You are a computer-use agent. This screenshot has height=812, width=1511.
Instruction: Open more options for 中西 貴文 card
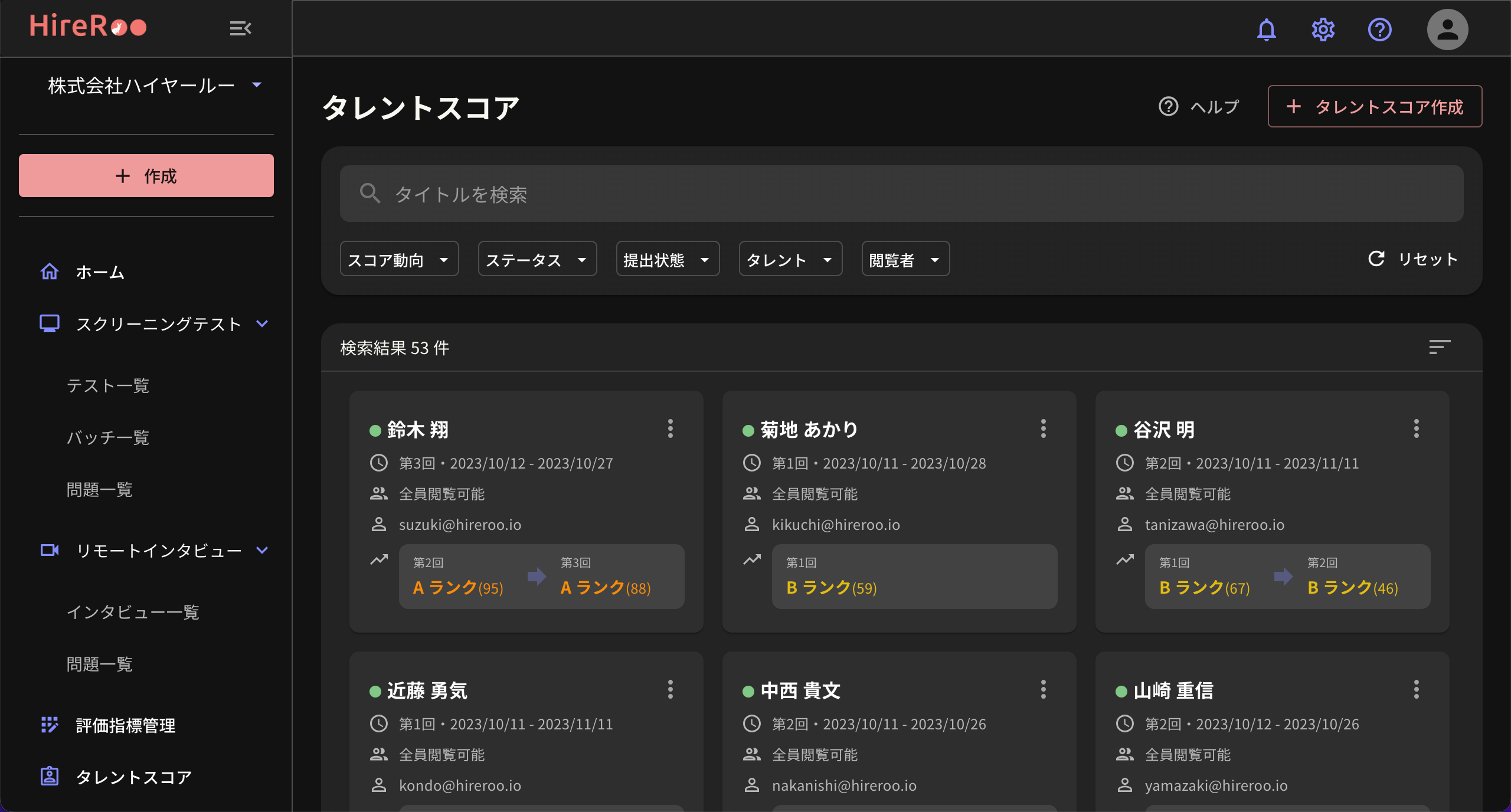tap(1043, 689)
